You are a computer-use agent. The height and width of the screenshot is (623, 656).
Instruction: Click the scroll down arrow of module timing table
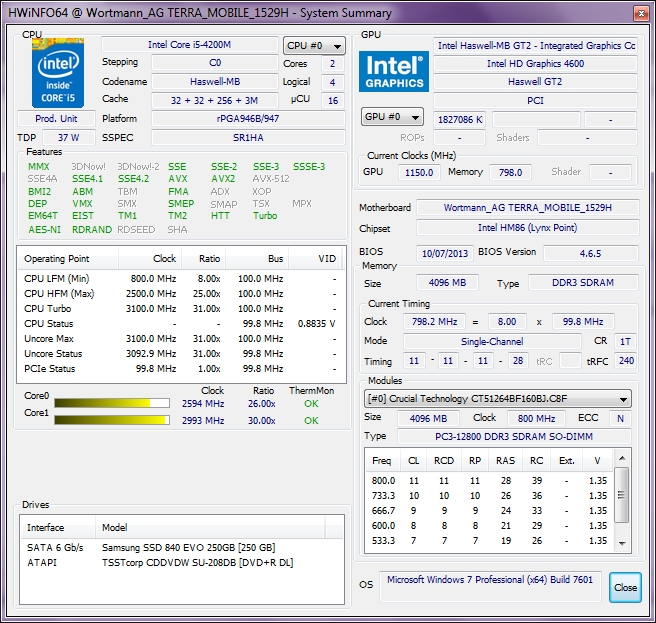click(622, 543)
